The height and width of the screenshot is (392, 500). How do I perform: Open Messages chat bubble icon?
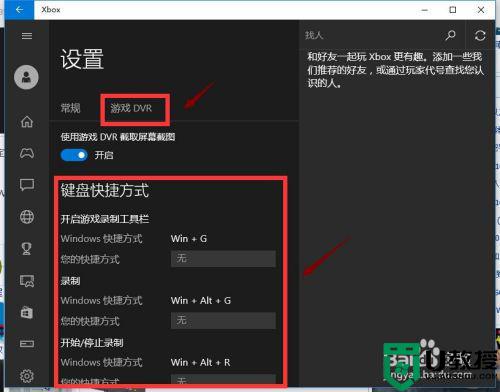[27, 185]
